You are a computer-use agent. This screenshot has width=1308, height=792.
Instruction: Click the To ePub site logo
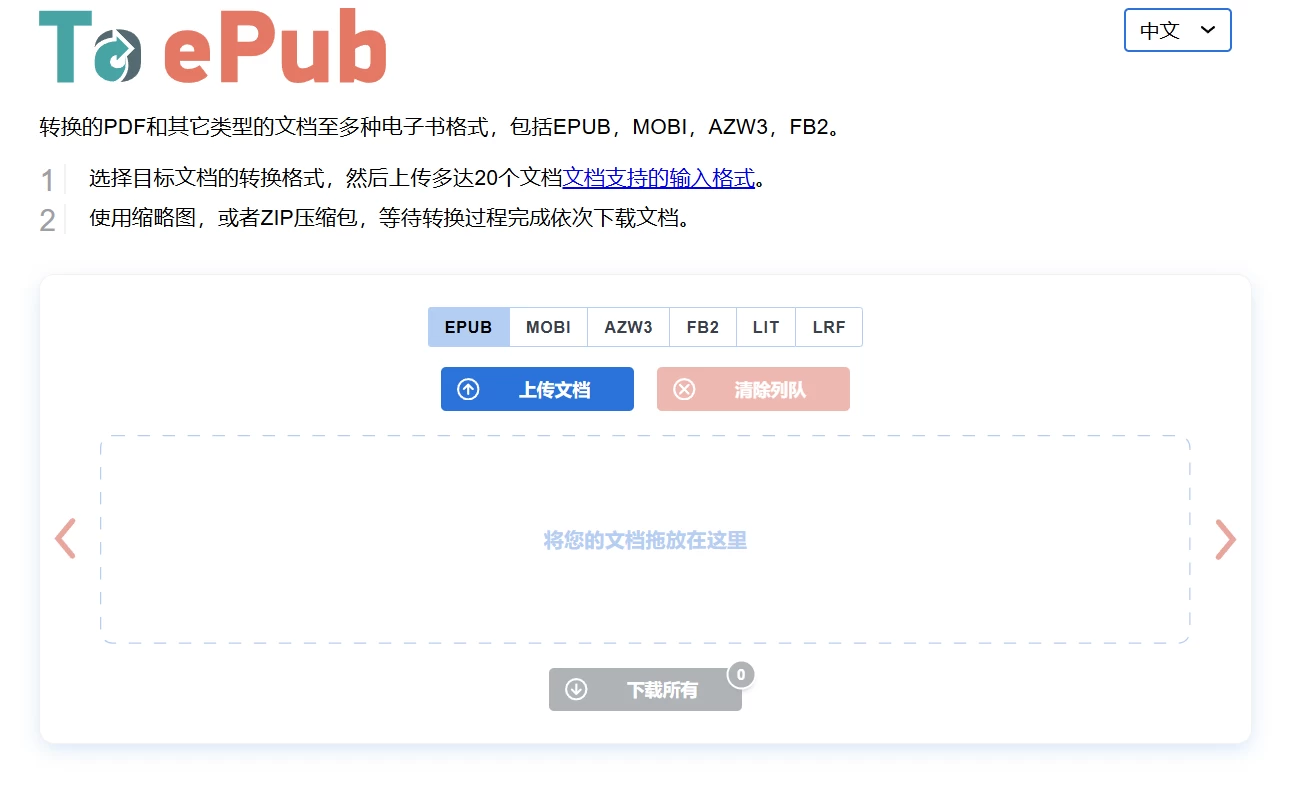pos(210,44)
